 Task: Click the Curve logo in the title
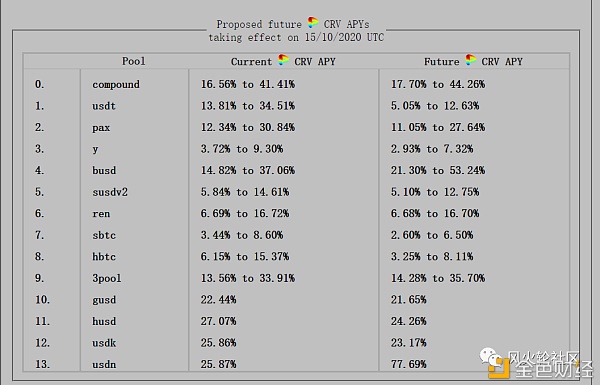click(313, 23)
